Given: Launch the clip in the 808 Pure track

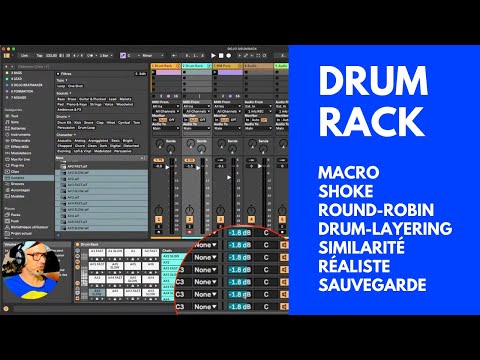Looking at the screenshot, I should [x=215, y=73].
